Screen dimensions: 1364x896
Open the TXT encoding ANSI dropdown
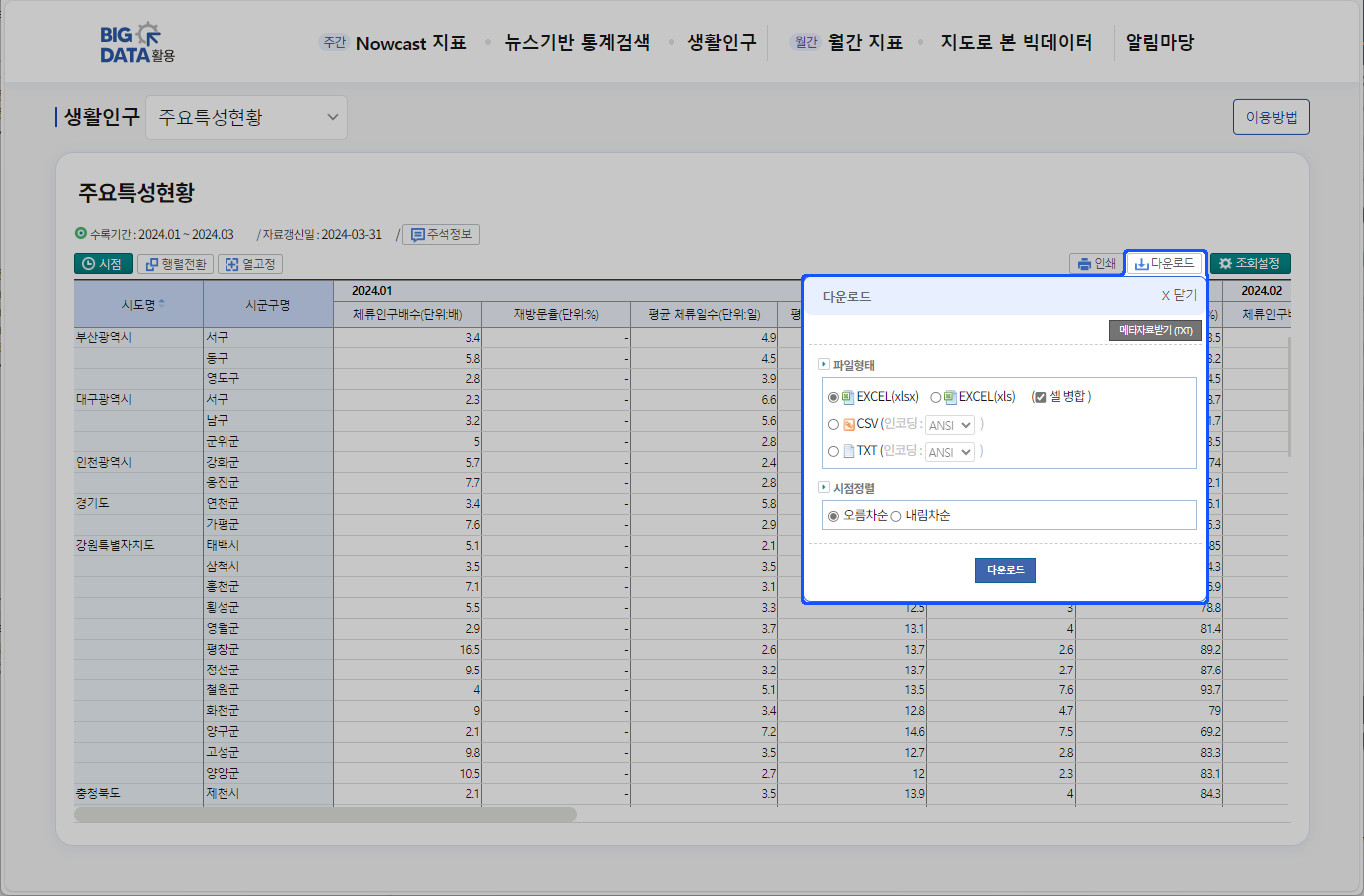[x=949, y=452]
